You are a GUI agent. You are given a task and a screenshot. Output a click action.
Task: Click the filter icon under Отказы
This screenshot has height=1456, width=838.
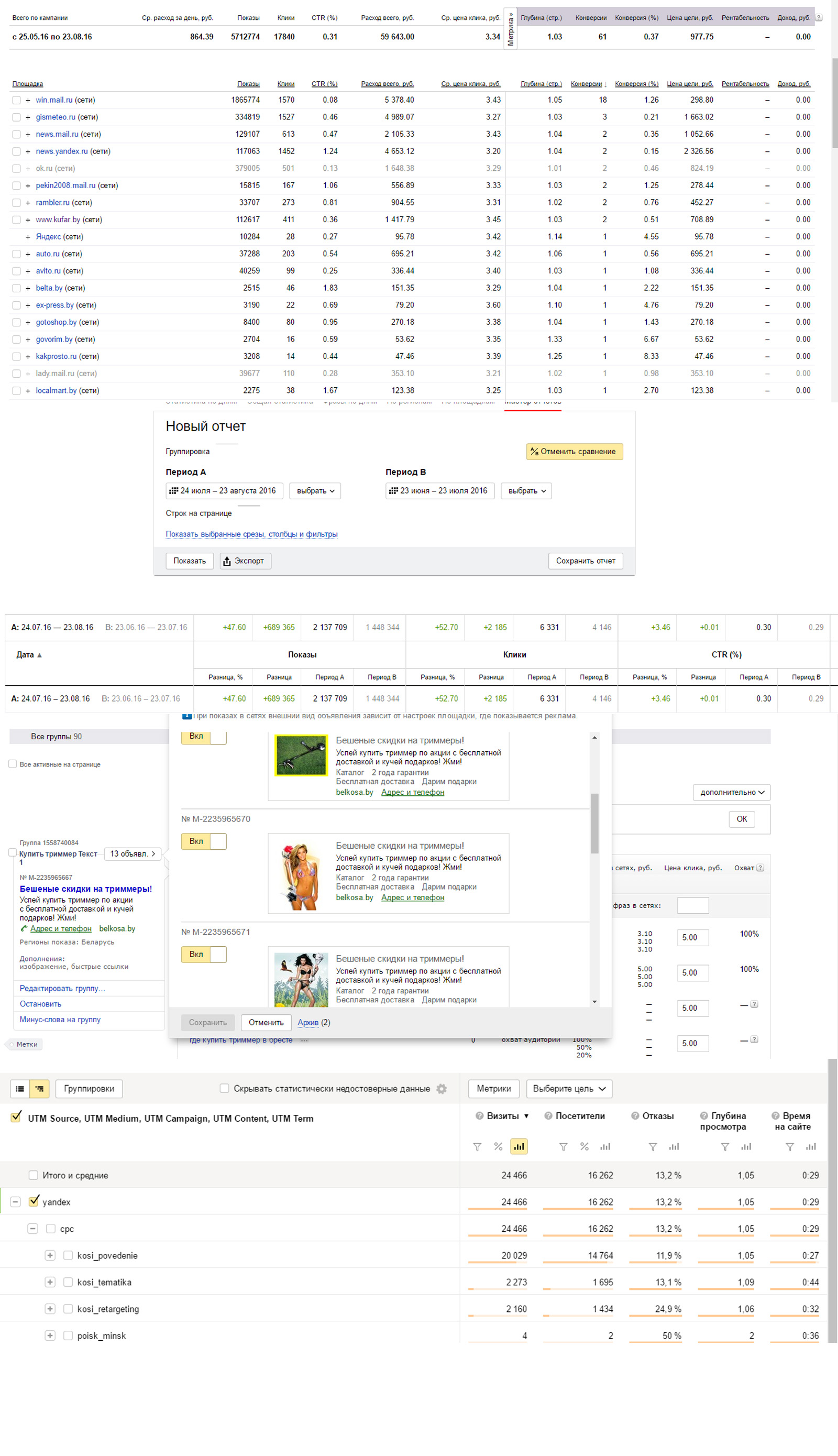[x=653, y=1146]
